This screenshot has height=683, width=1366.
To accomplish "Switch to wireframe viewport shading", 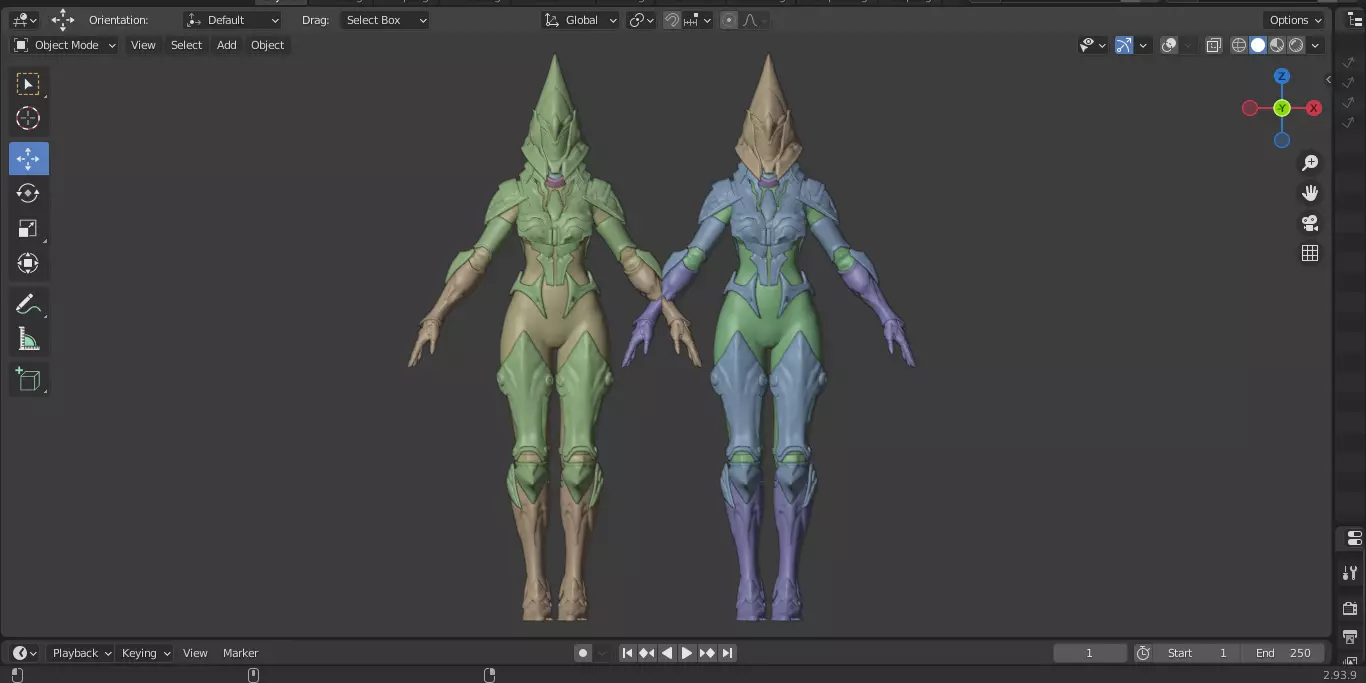I will click(x=1239, y=45).
